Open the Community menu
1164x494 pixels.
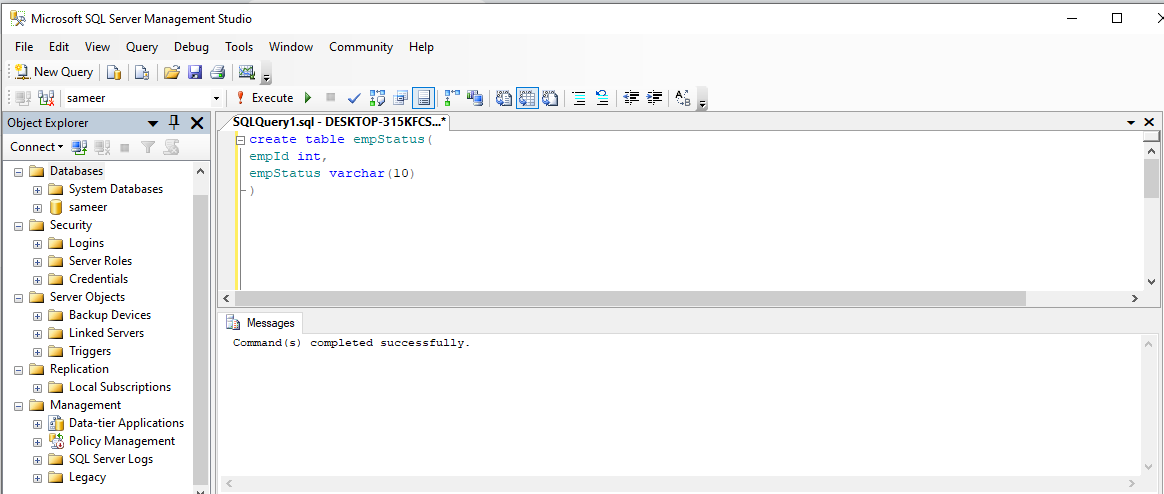pos(361,47)
